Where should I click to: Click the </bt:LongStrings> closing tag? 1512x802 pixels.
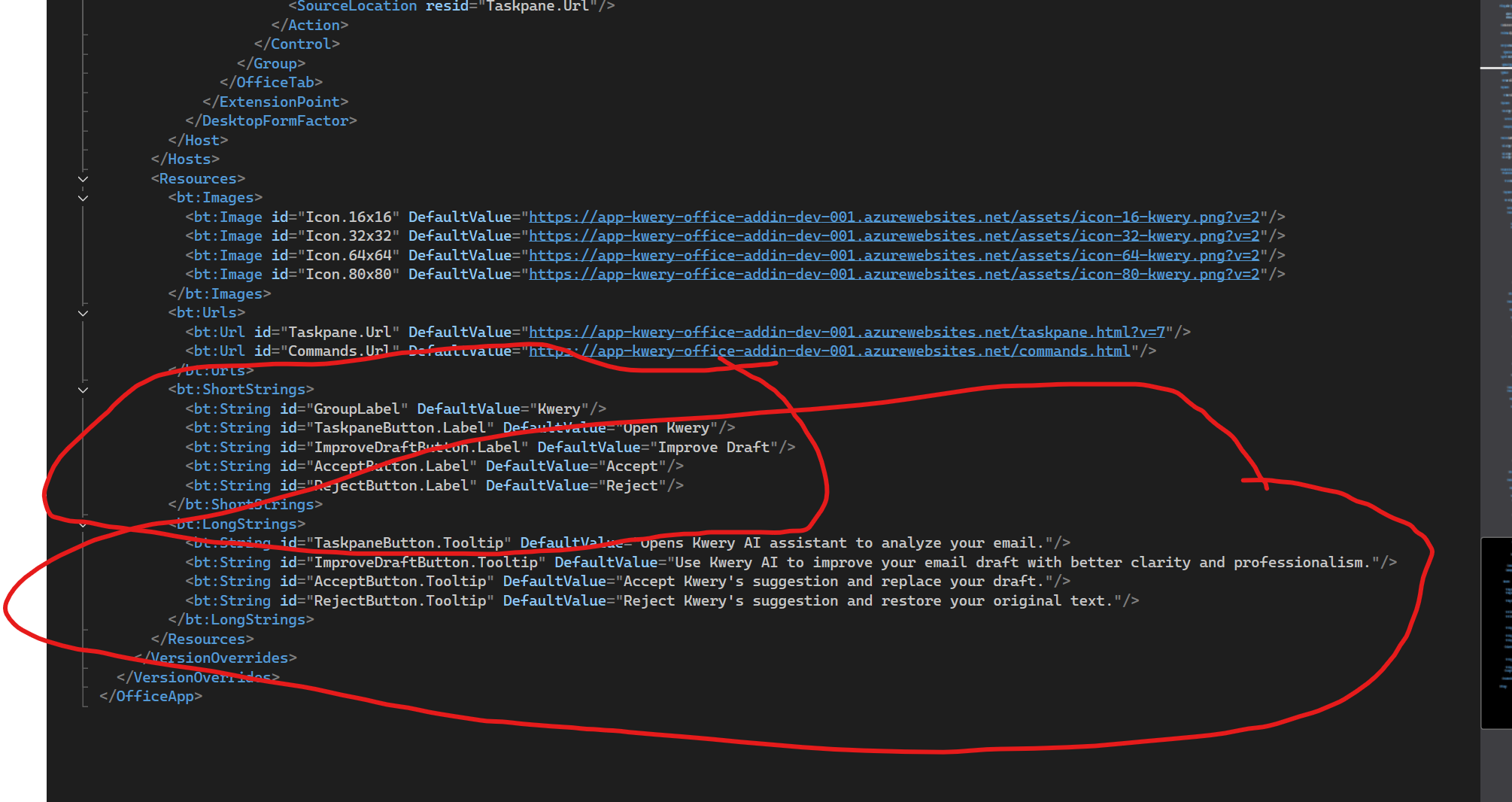click(x=241, y=620)
